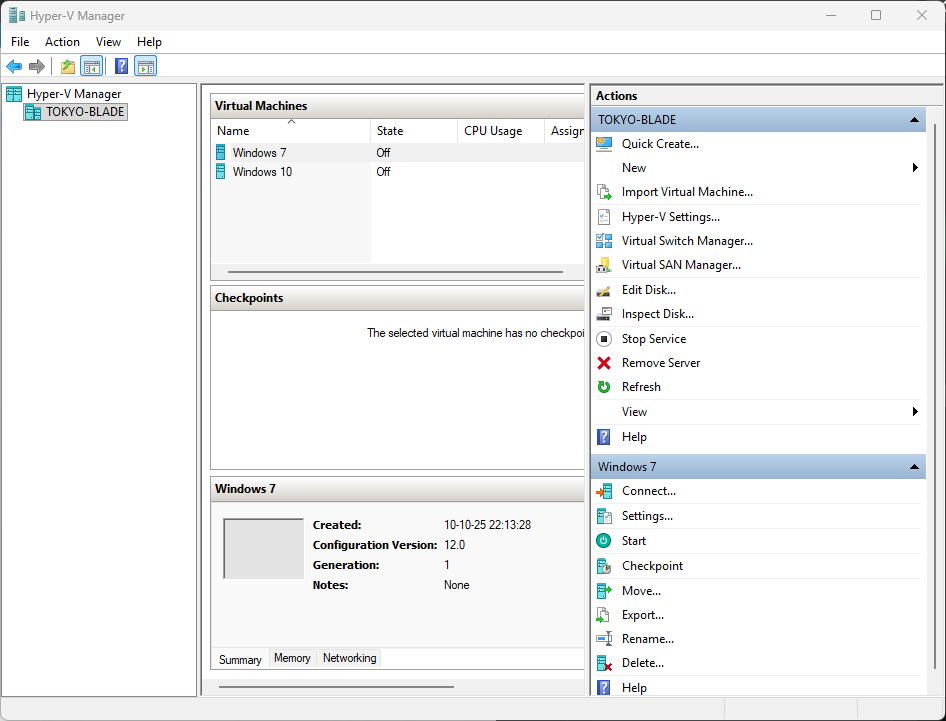
Task: Click the Export... action text
Action: [643, 615]
